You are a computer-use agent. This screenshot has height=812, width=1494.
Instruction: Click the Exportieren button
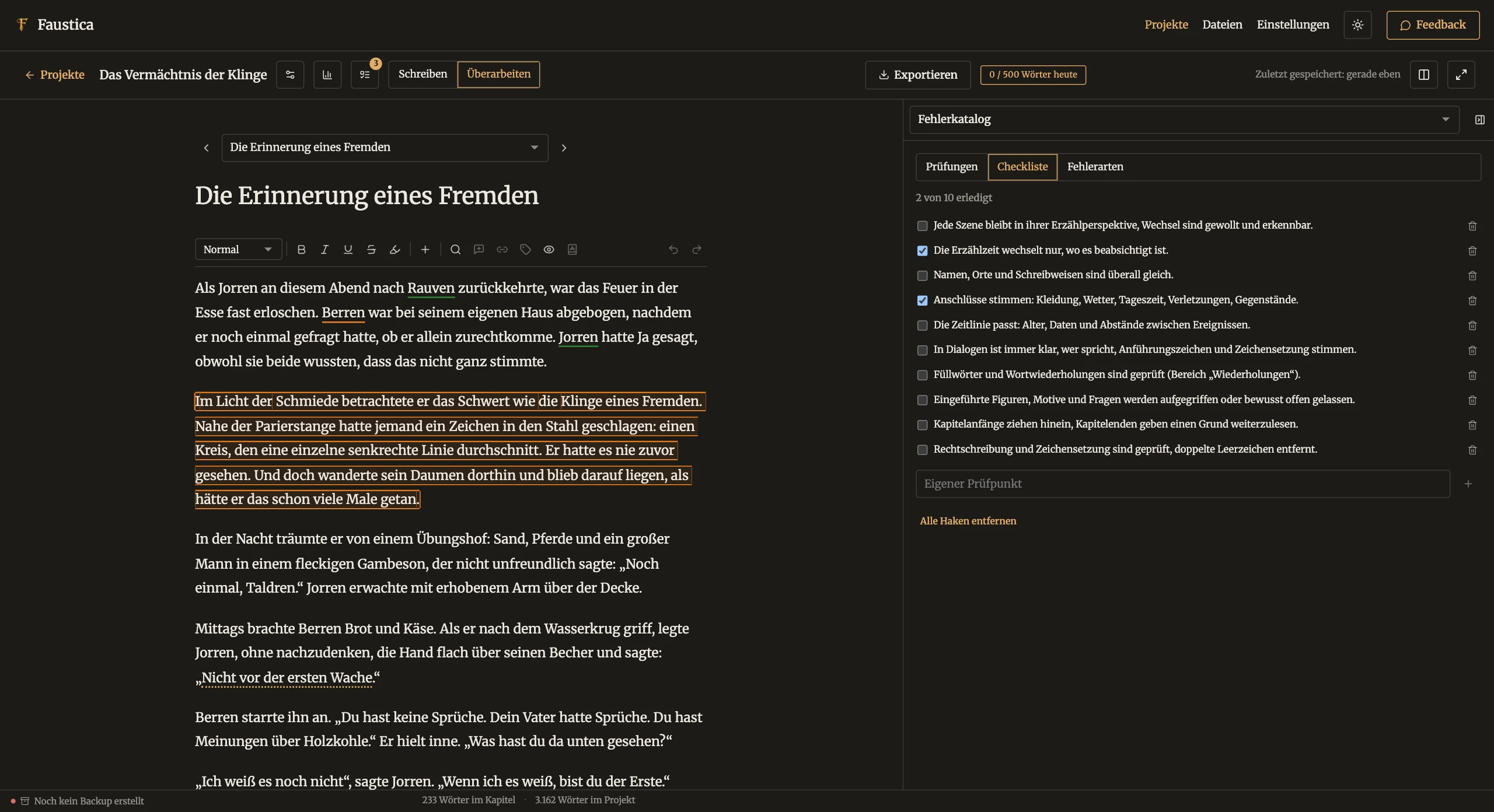[918, 75]
